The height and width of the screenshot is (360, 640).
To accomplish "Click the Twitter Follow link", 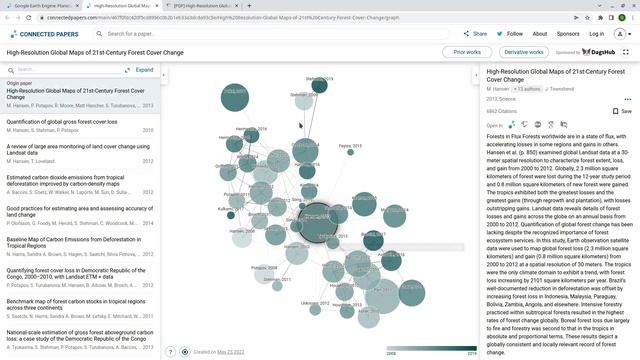I will tap(509, 34).
